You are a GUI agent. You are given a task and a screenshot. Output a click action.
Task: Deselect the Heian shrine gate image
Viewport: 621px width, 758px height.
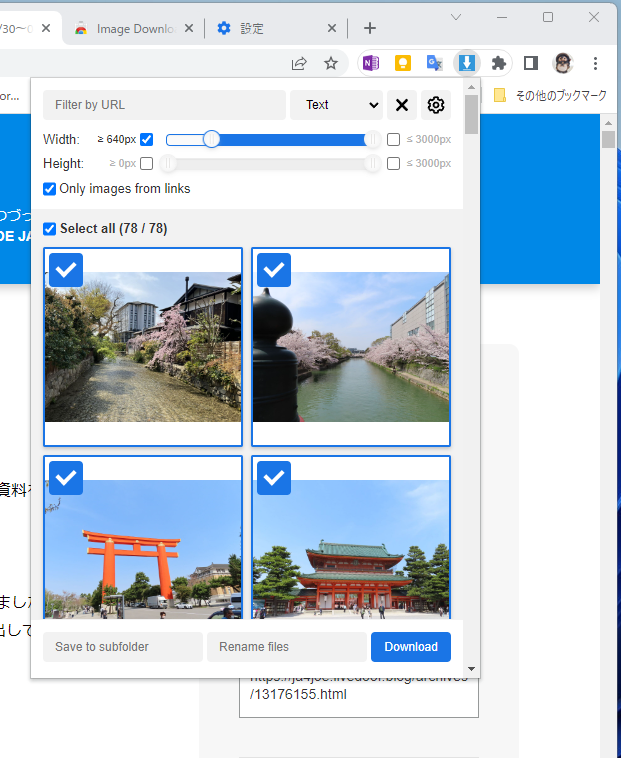[x=274, y=478]
